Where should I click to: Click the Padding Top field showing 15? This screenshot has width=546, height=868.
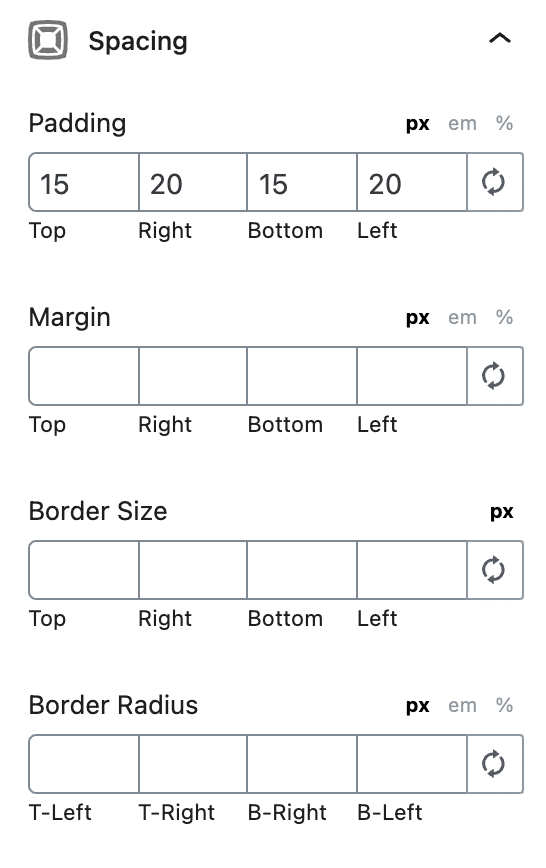coord(84,182)
